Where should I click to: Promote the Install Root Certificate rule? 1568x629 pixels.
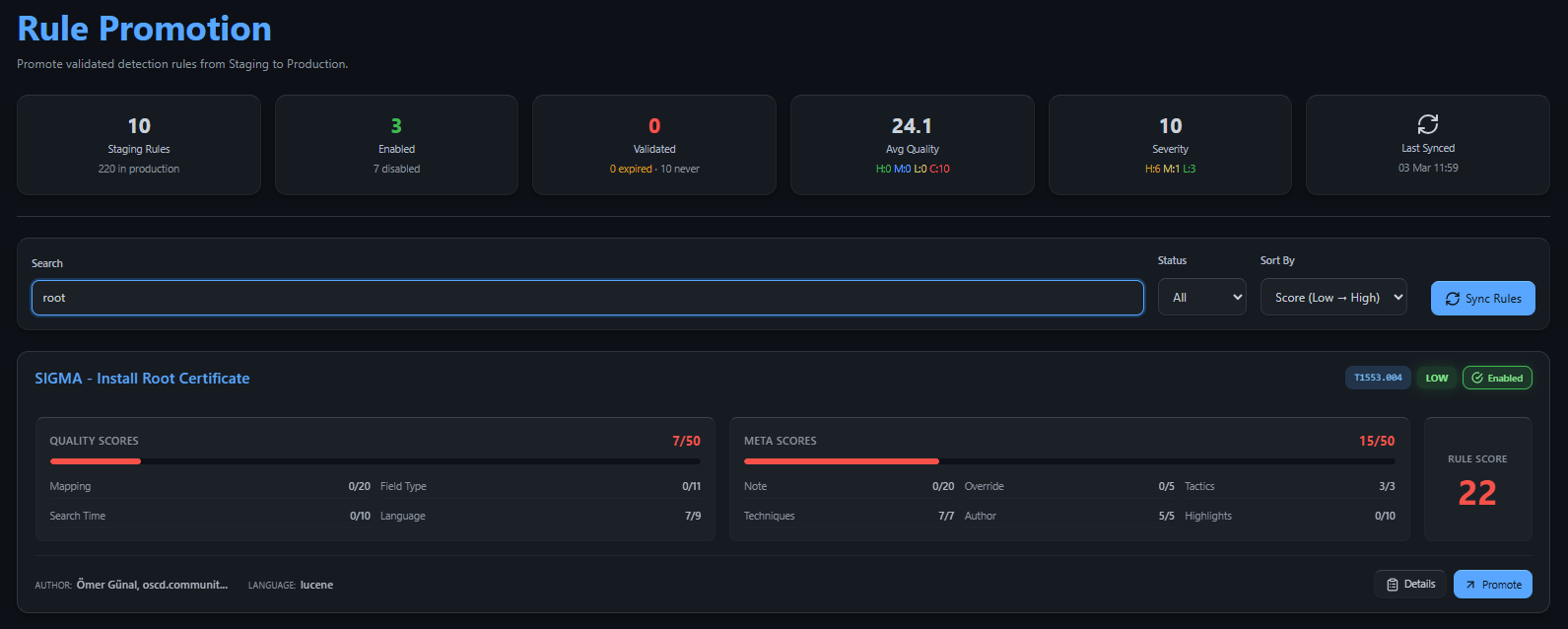click(x=1492, y=585)
